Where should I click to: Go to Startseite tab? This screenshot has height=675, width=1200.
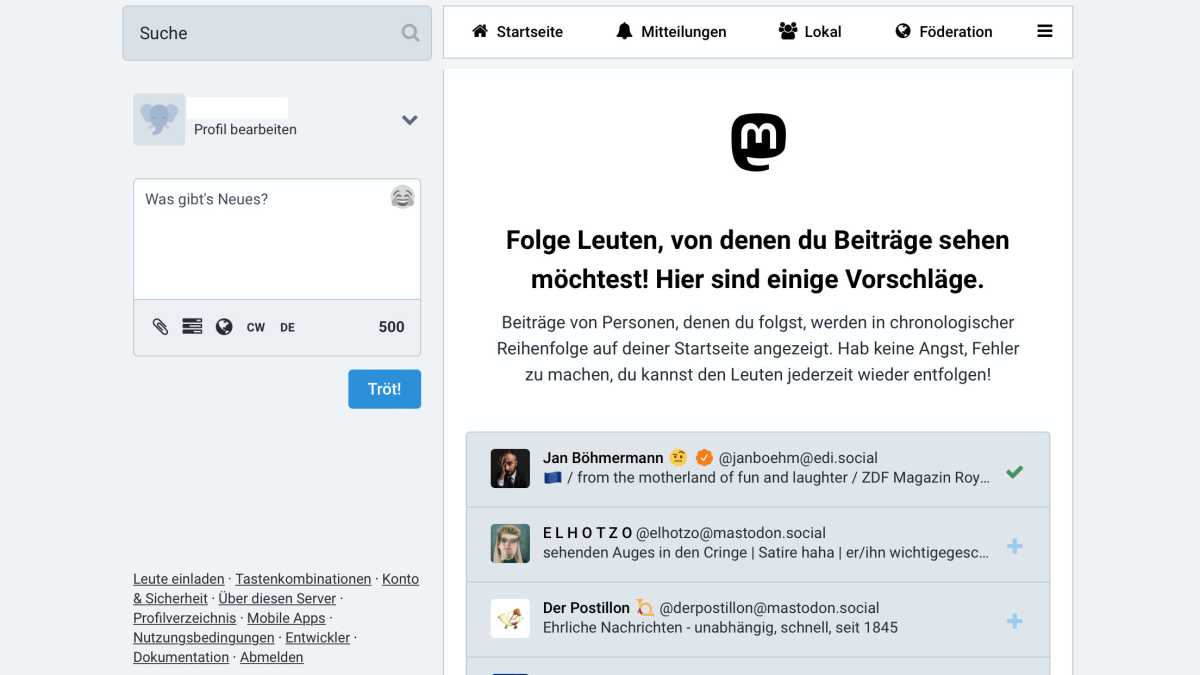pyautogui.click(x=517, y=32)
